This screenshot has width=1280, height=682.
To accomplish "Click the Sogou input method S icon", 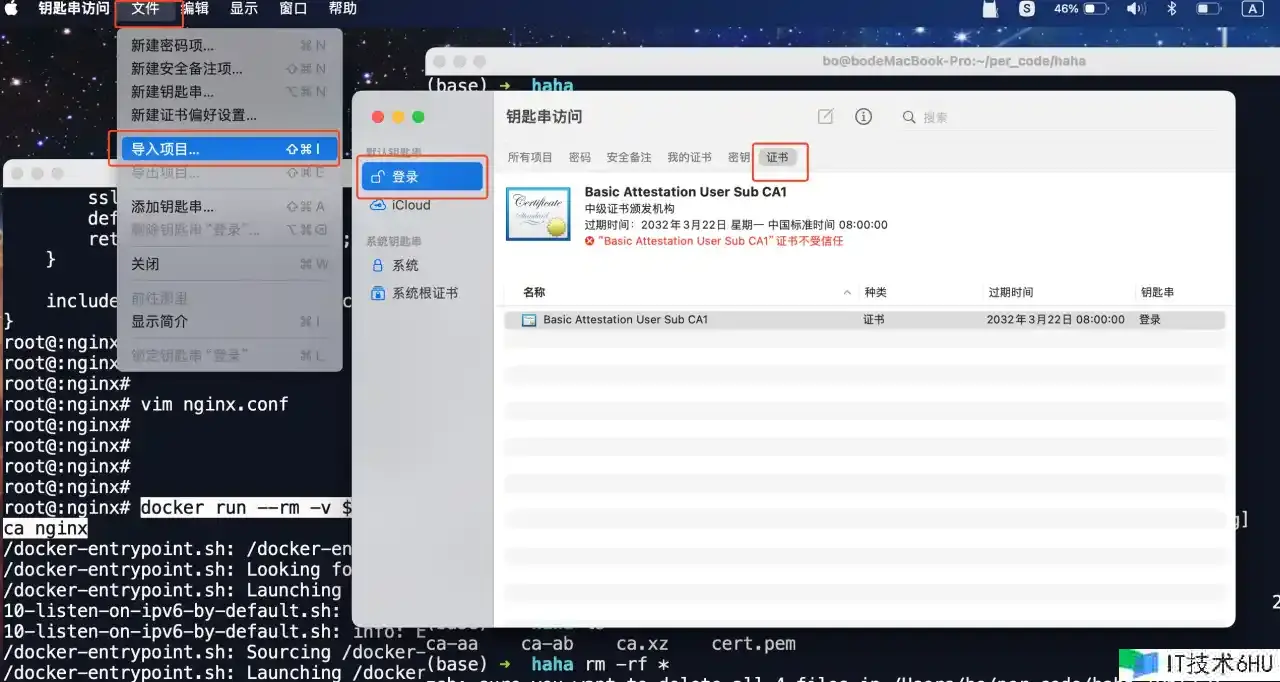I will click(1027, 9).
